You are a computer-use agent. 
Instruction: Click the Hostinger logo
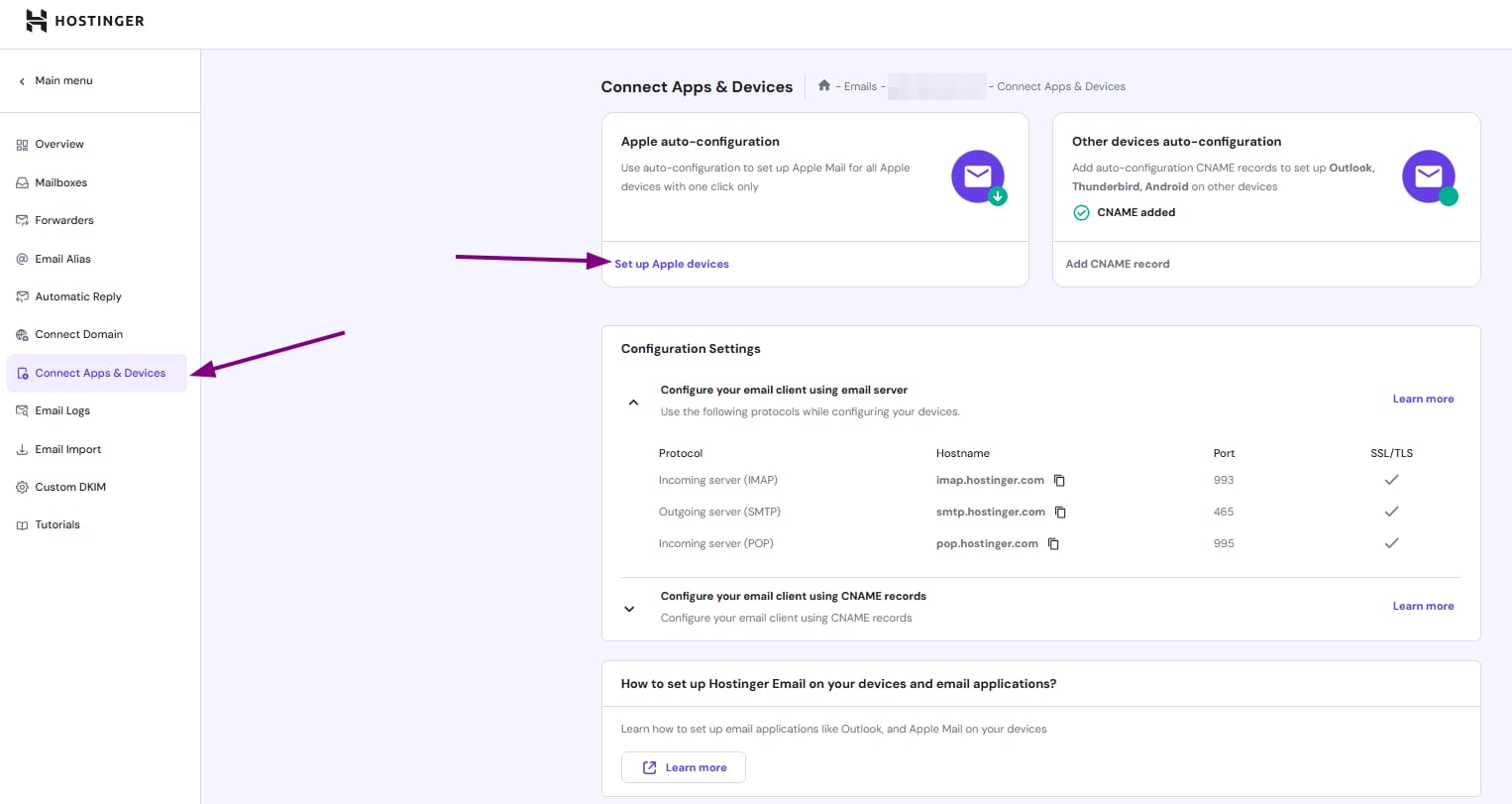pyautogui.click(x=85, y=21)
